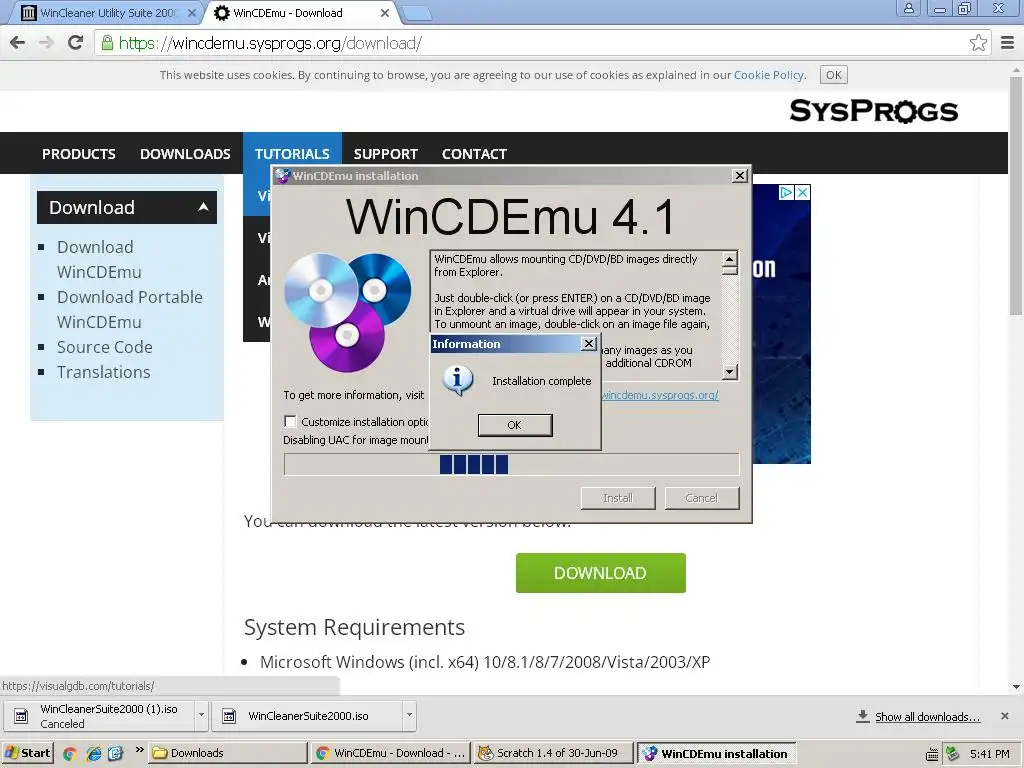
Task: Switch to WinCDEmu - Download taskbar item
Action: coord(391,753)
